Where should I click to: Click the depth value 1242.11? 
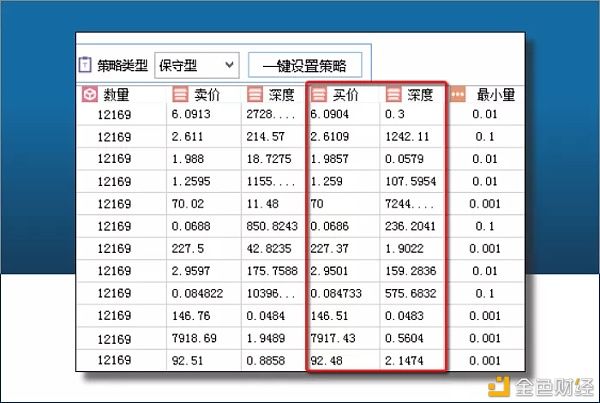point(407,137)
